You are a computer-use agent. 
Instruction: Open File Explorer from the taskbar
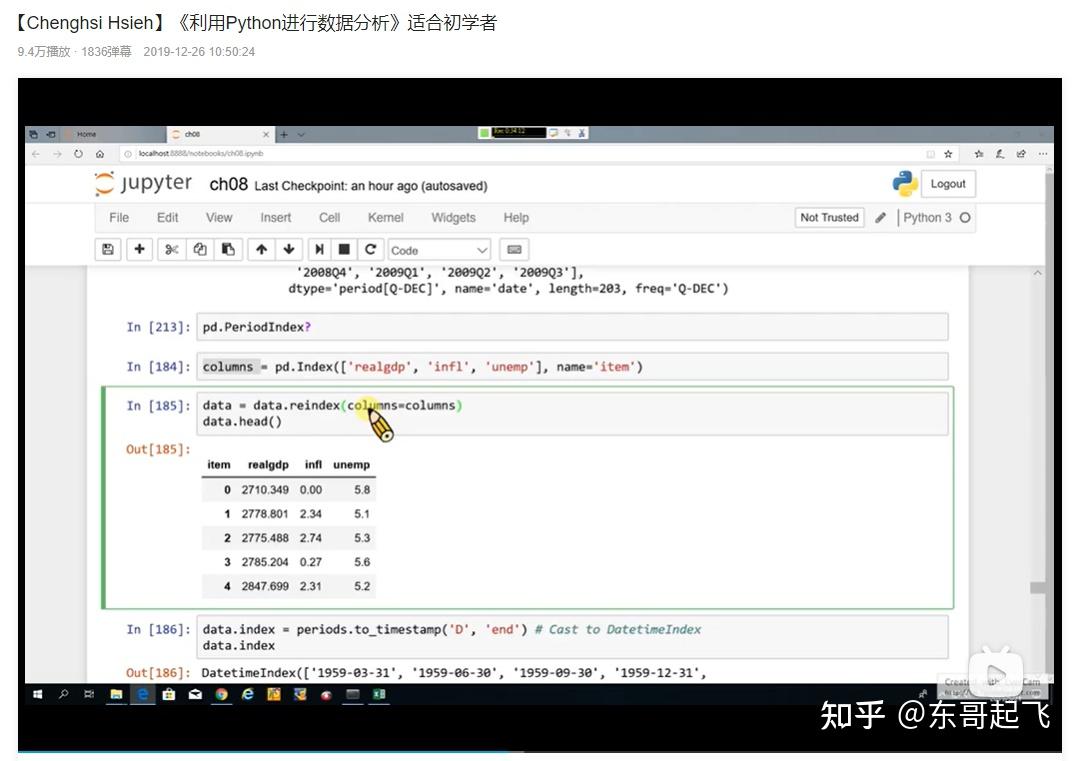[116, 694]
